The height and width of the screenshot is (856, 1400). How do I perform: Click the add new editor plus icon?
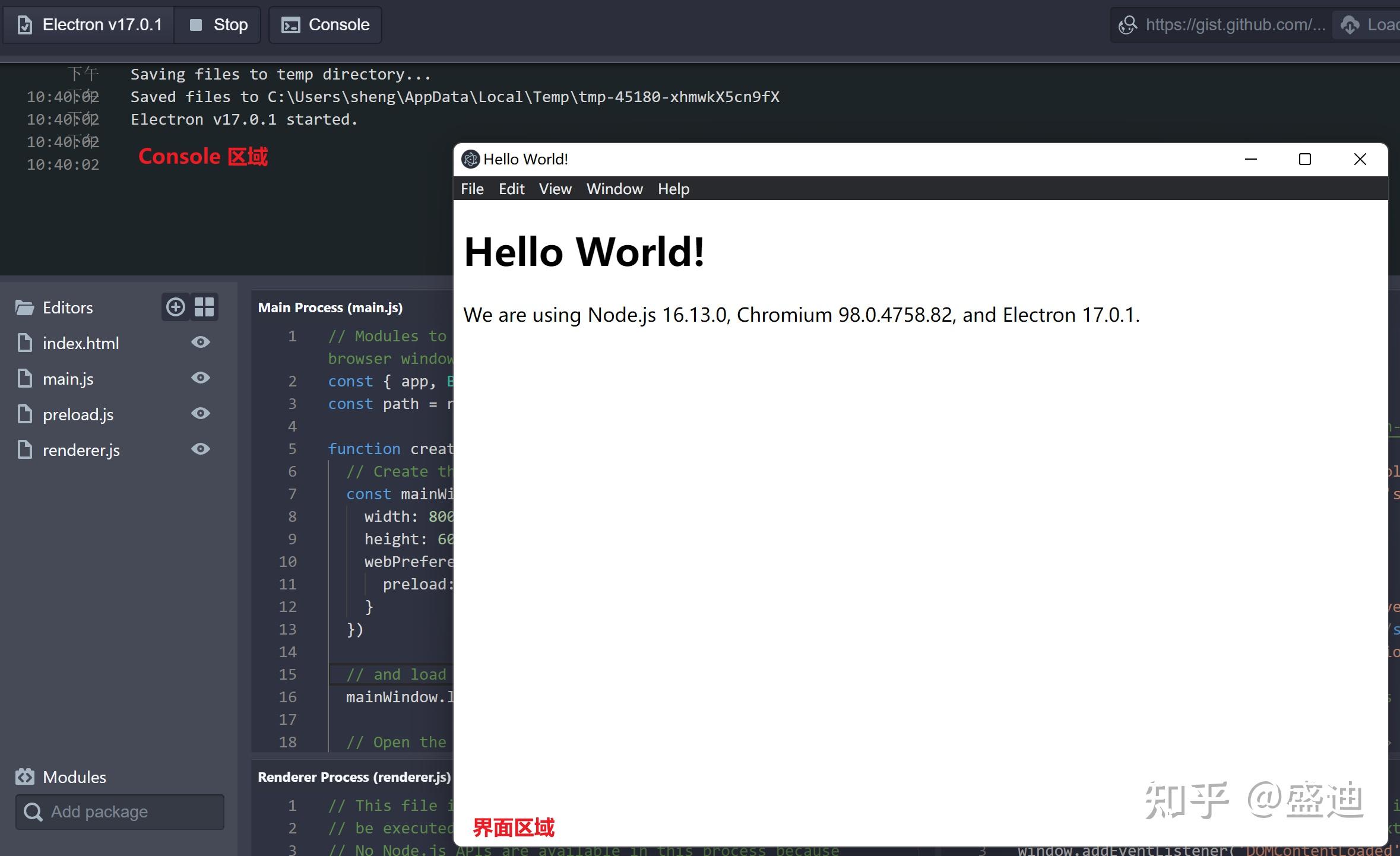[175, 306]
